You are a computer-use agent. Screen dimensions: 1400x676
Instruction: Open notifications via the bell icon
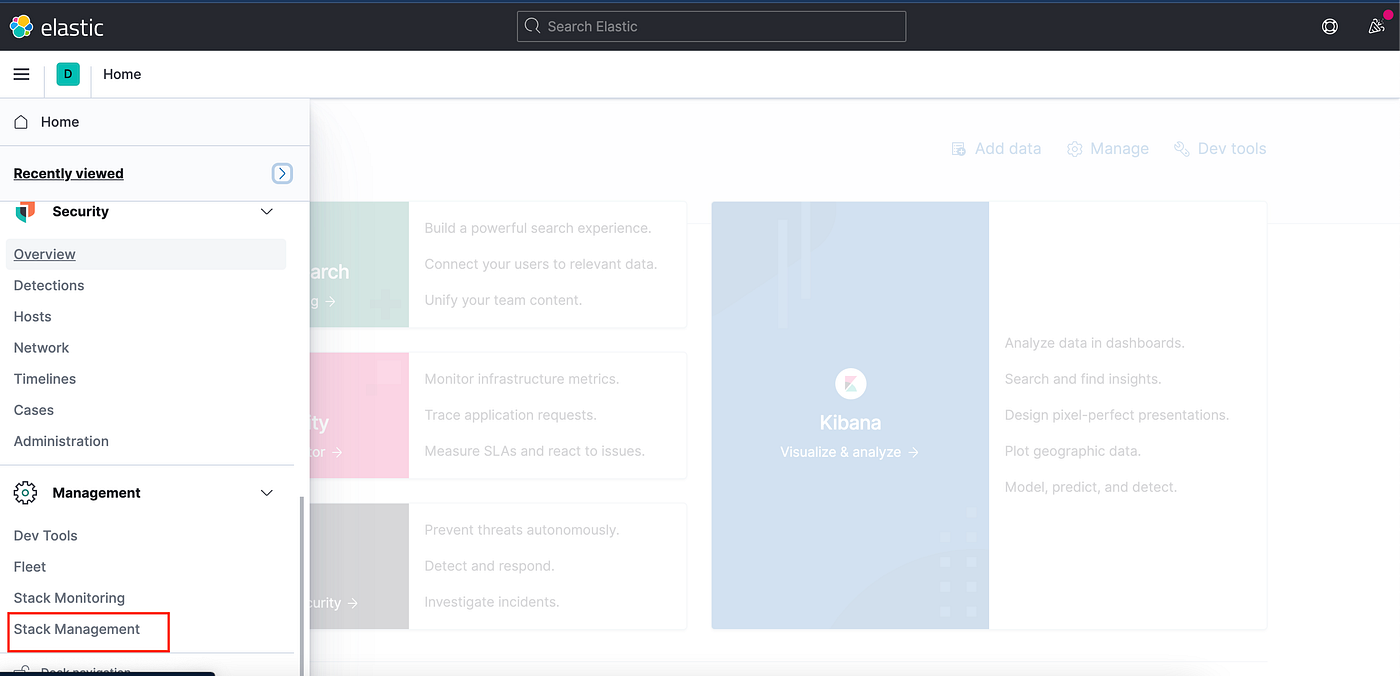[1376, 26]
